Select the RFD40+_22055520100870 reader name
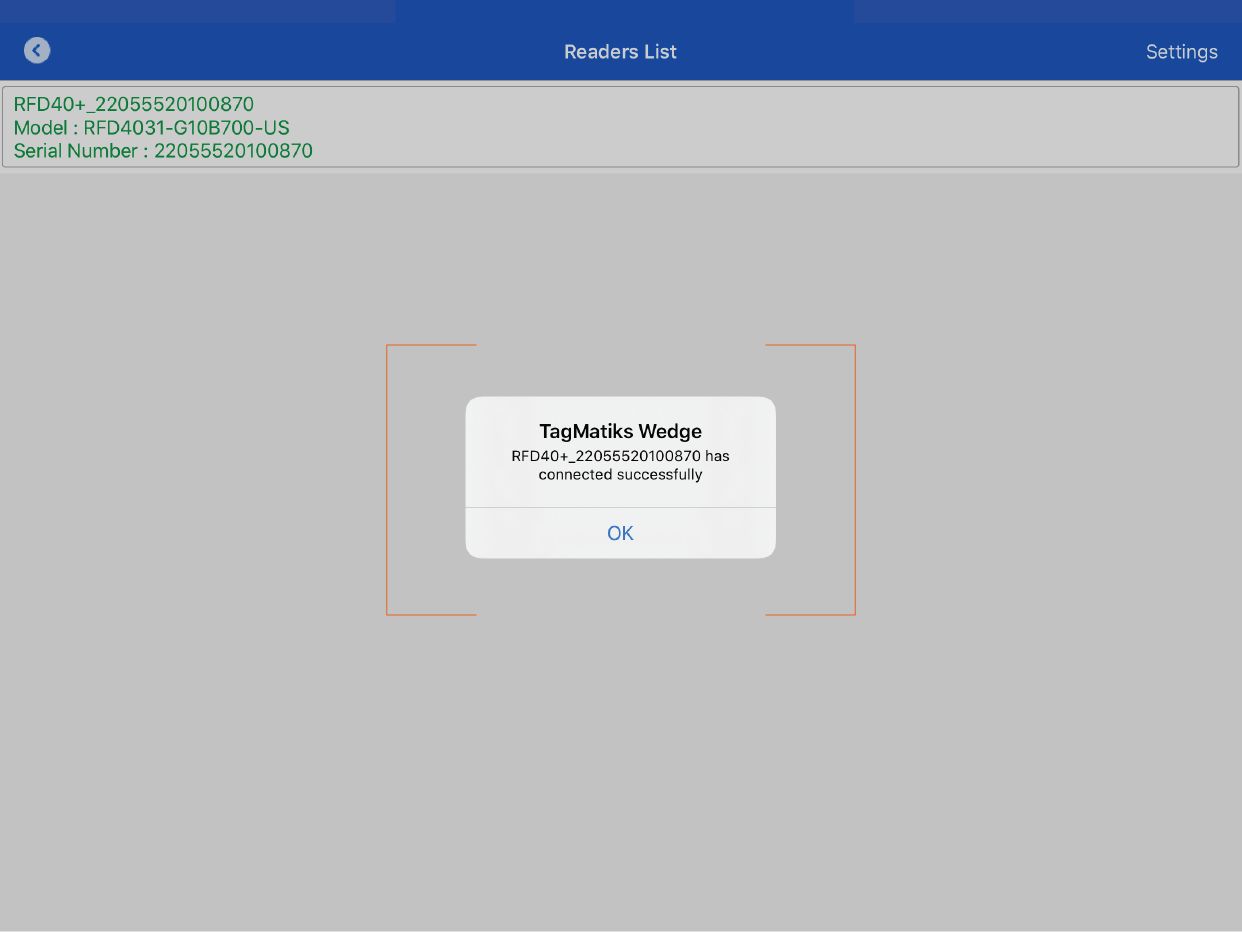Image resolution: width=1242 pixels, height=934 pixels. (x=134, y=104)
